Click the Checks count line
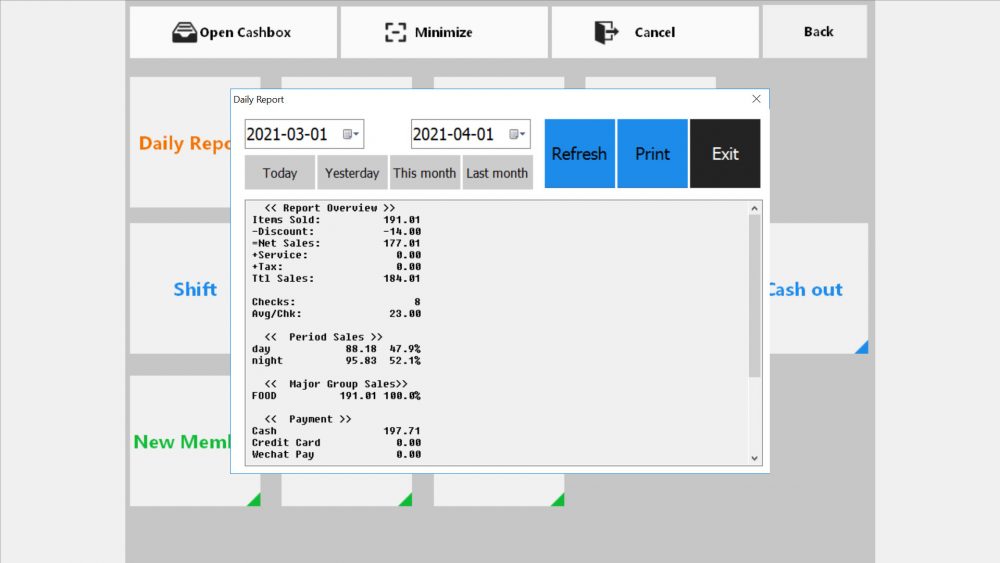Image resolution: width=1000 pixels, height=563 pixels. (336, 302)
